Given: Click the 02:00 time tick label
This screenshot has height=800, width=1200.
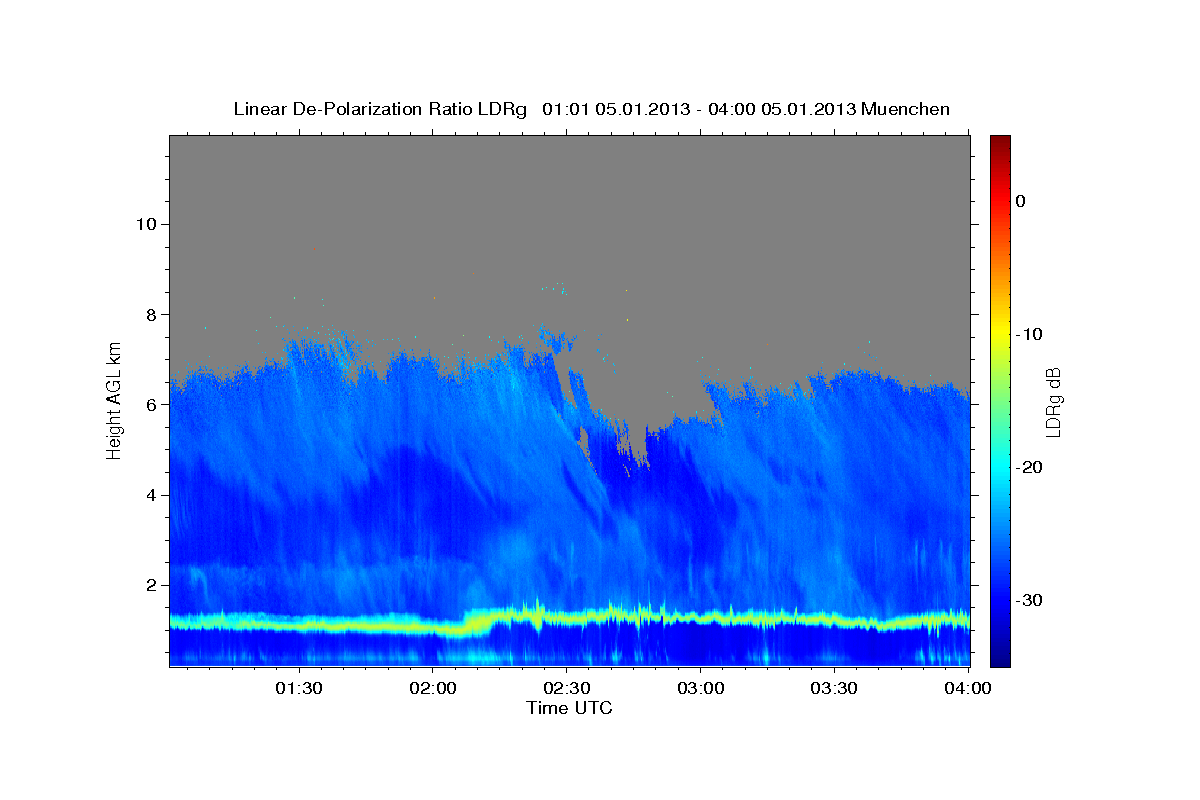Looking at the screenshot, I should click(x=433, y=688).
